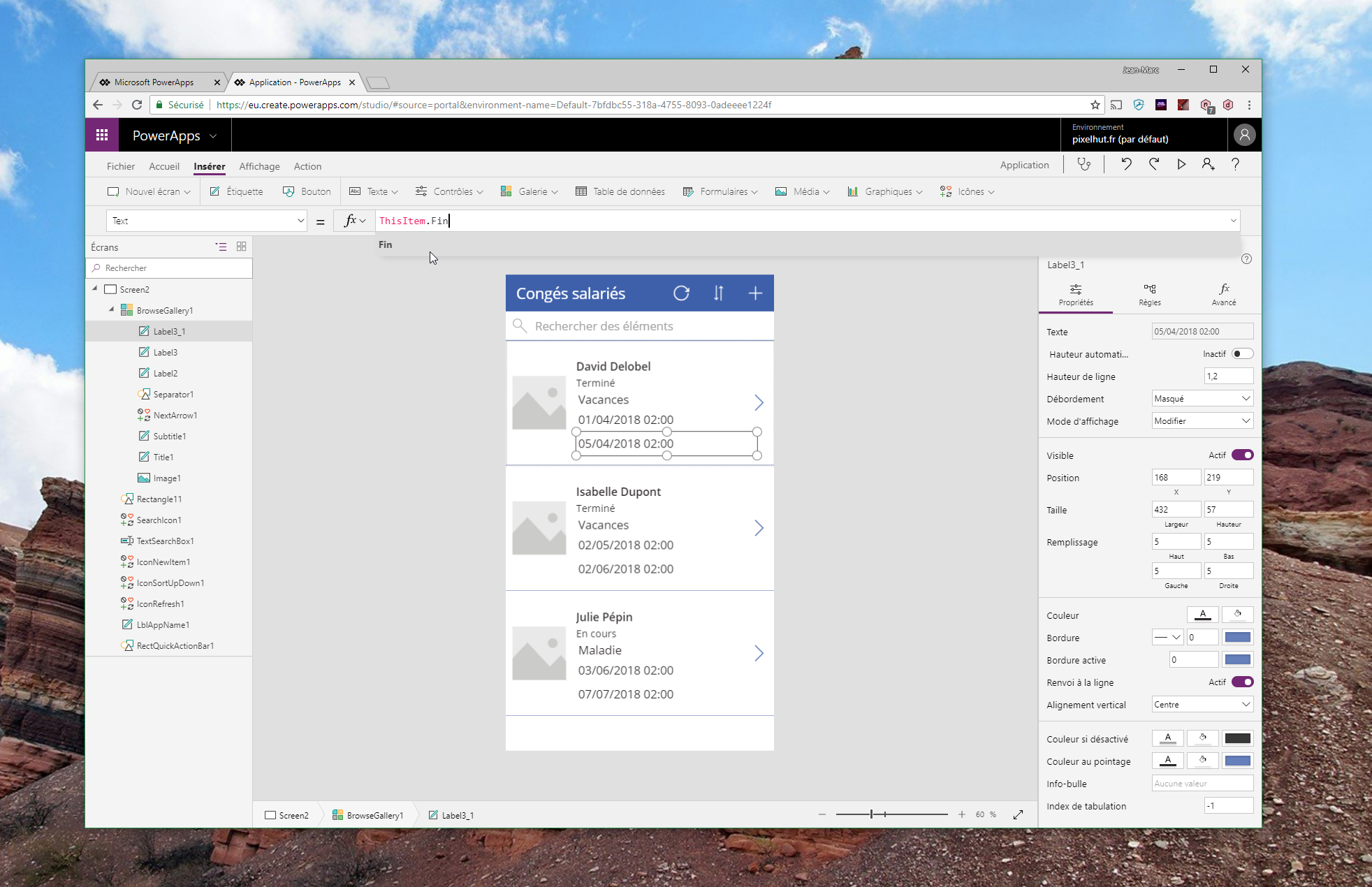The image size is (1372, 887).
Task: Click the Rechercher screens search field
Action: point(169,268)
